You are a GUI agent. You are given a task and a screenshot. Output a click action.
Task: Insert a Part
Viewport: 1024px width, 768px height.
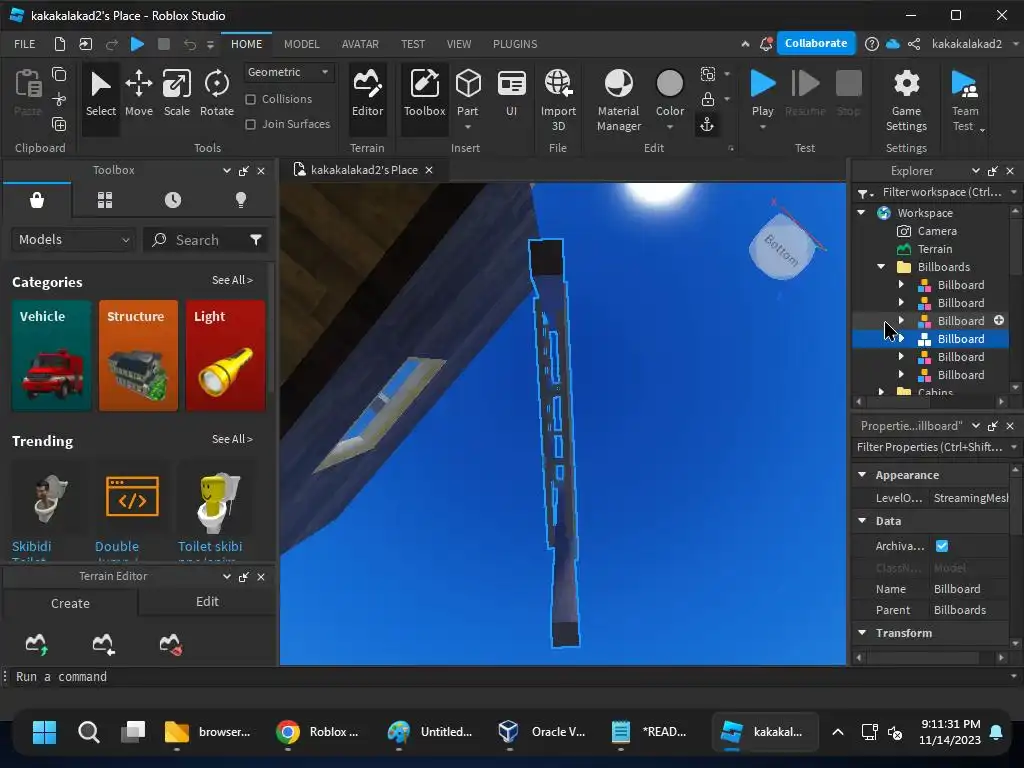point(468,91)
